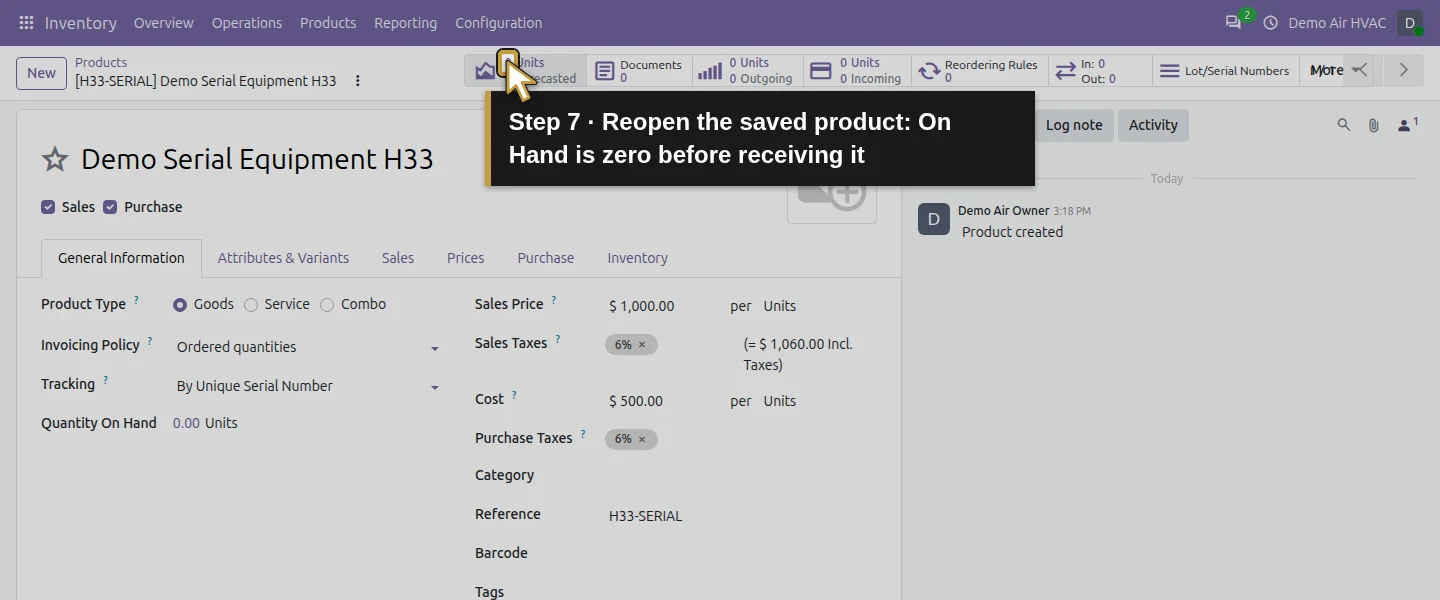Open the messages conversations icon in navbar
This screenshot has height=600, width=1440.
tap(1233, 22)
